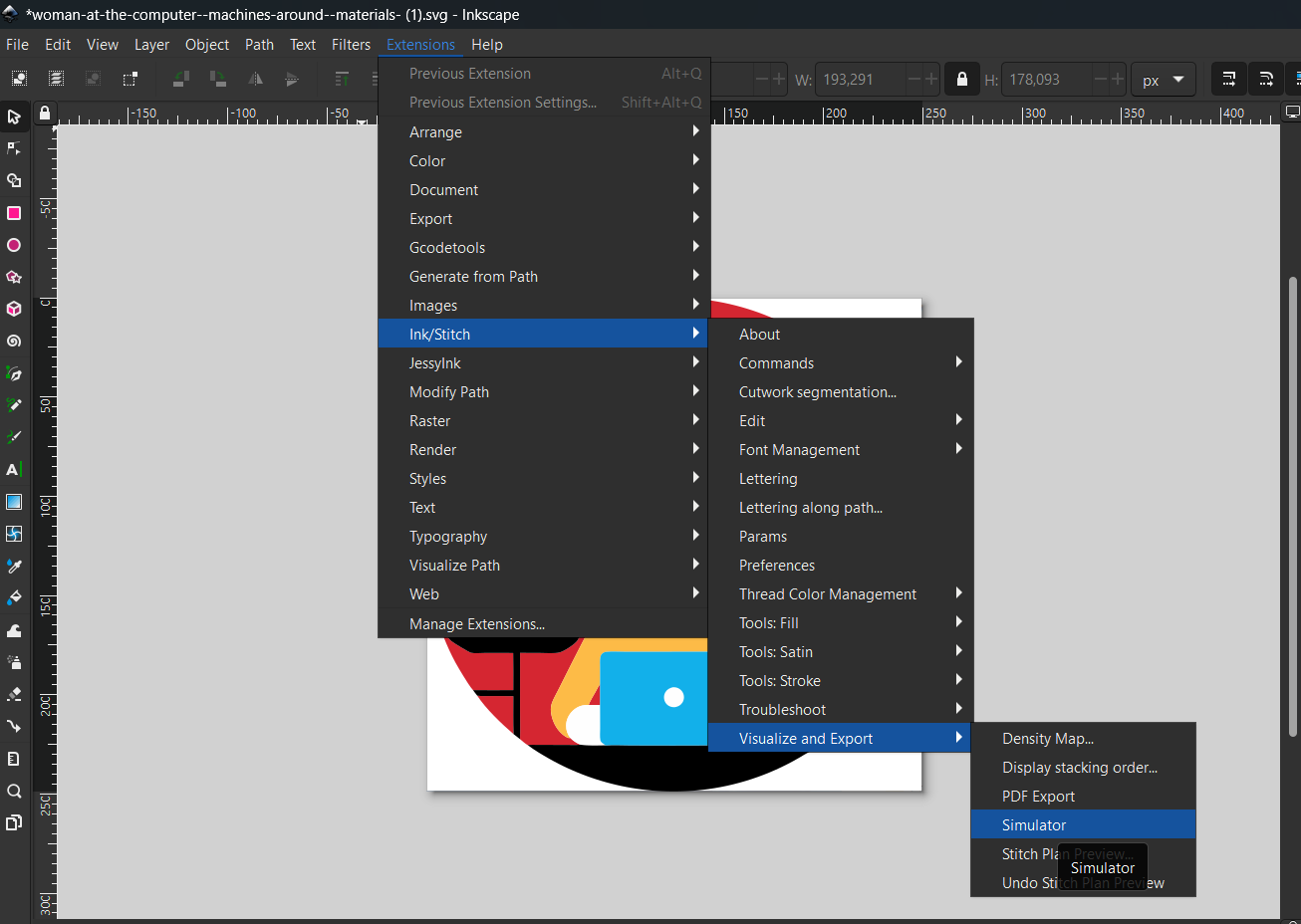
Task: Select the Connector tool
Action: pyautogui.click(x=14, y=726)
